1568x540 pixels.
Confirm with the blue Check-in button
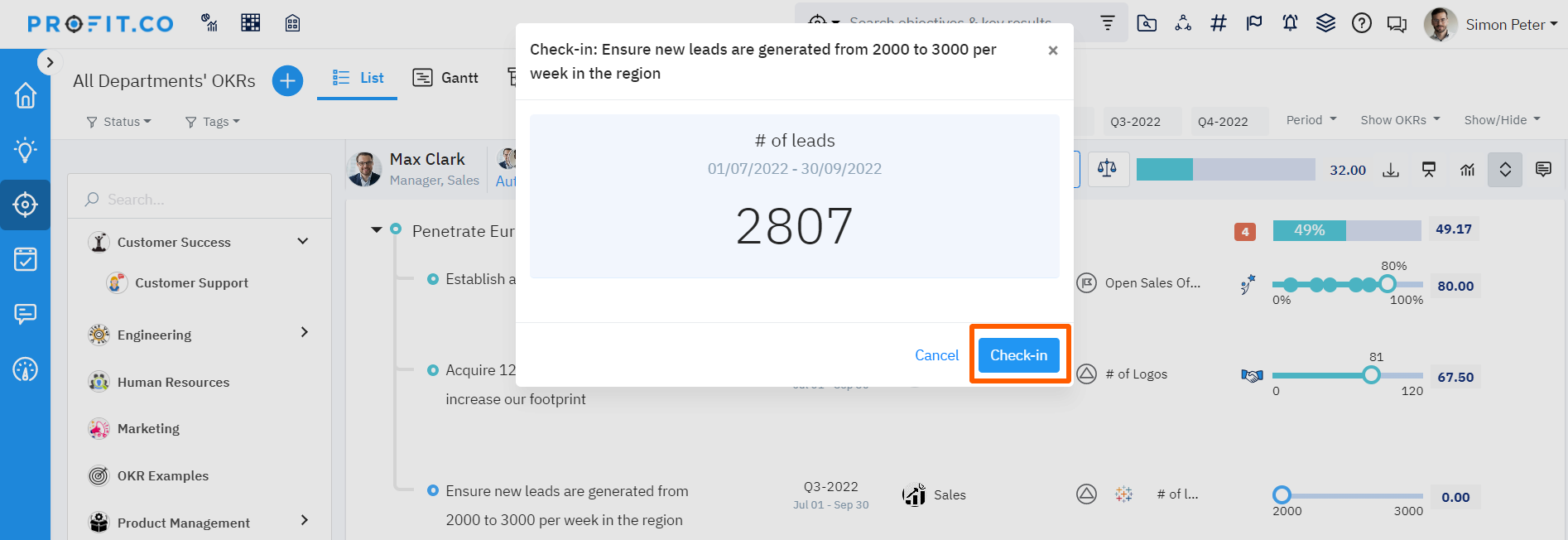tap(1018, 355)
